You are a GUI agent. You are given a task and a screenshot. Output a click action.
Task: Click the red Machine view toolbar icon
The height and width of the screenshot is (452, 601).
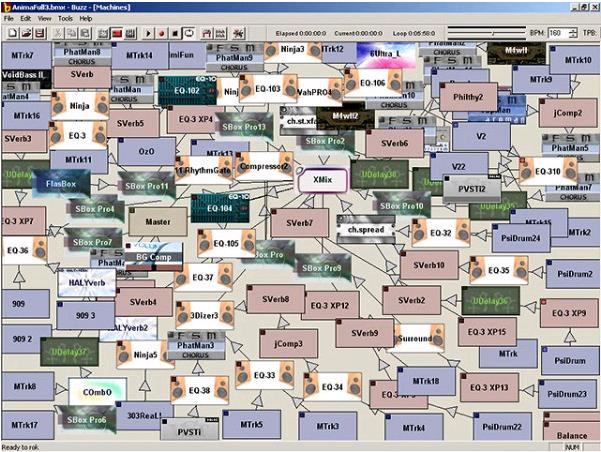point(118,33)
